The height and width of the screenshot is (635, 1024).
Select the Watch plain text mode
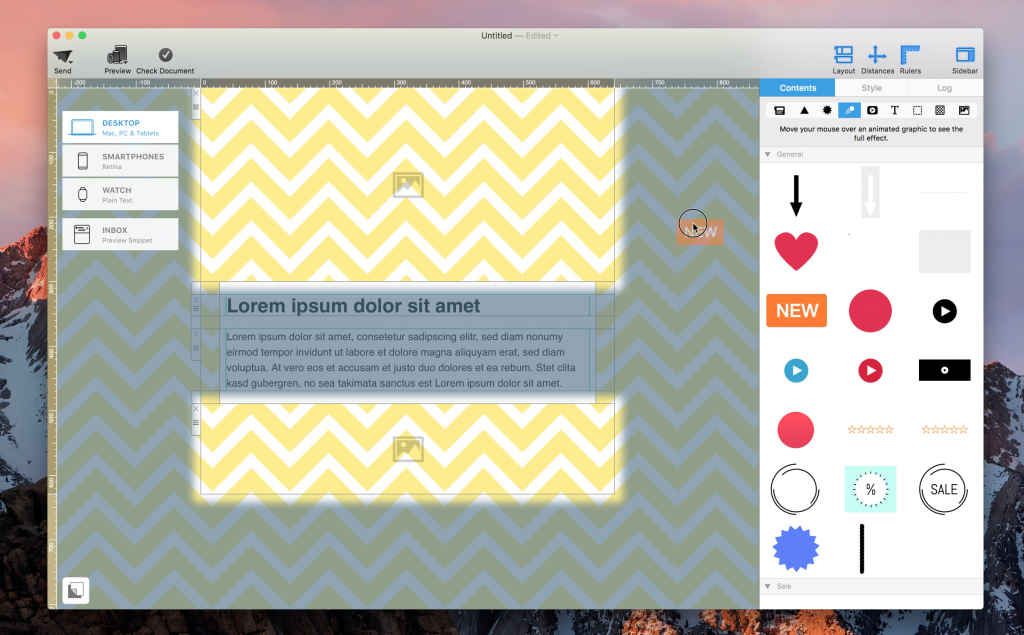pyautogui.click(x=120, y=194)
